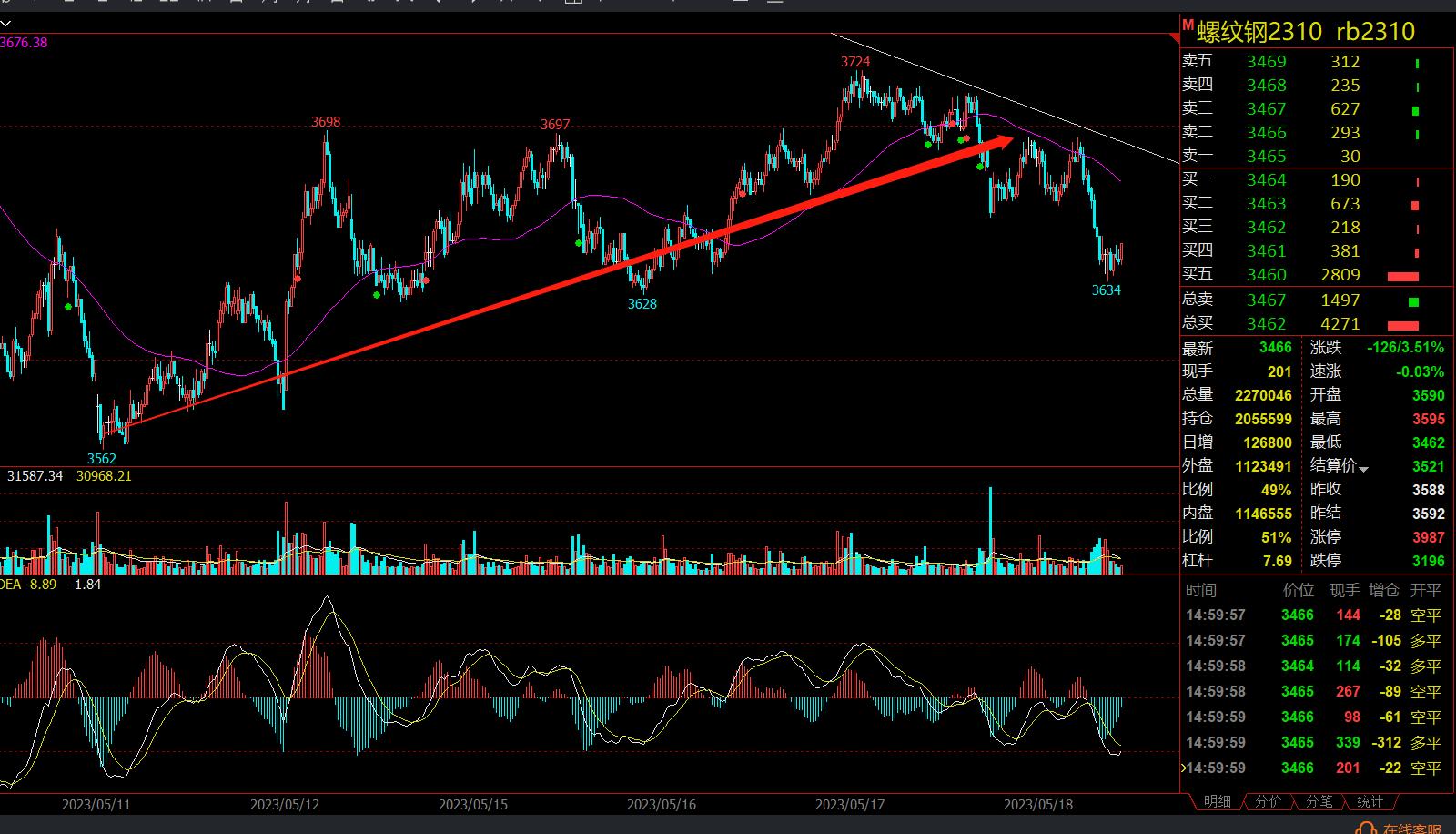Viewport: 1456px width, 834px height.
Task: Click the 总量 value 2270046
Action: tap(1263, 395)
